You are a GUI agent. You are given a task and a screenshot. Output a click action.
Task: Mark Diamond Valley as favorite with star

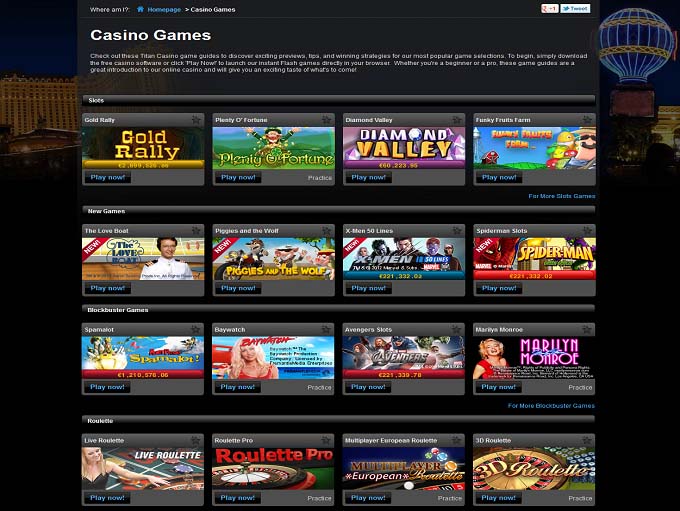coord(457,120)
